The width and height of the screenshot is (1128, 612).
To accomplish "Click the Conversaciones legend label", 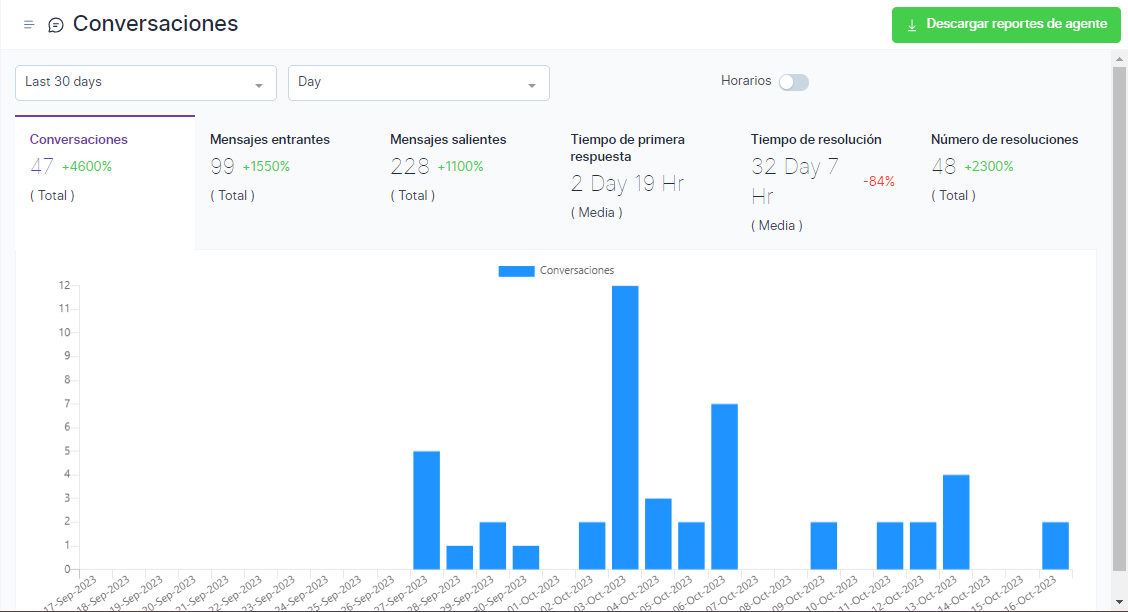I will point(577,271).
